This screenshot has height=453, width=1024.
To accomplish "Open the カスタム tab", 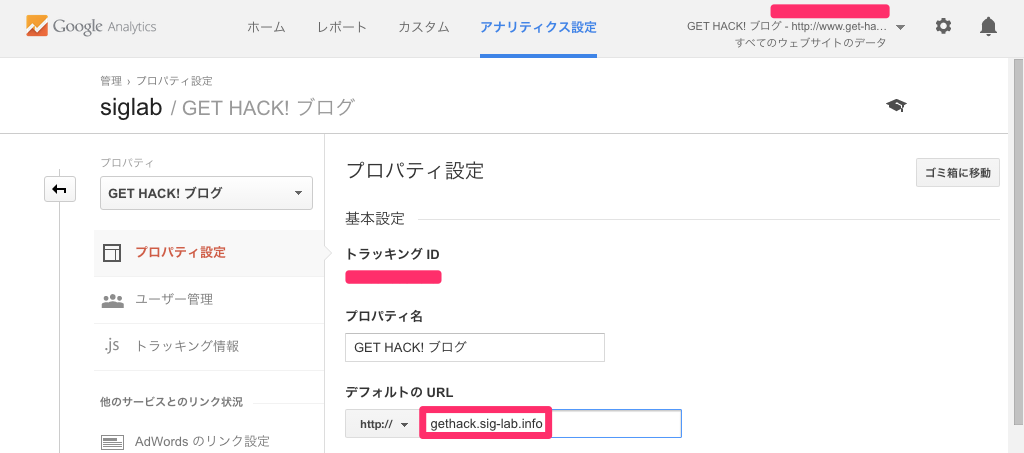I will point(424,27).
